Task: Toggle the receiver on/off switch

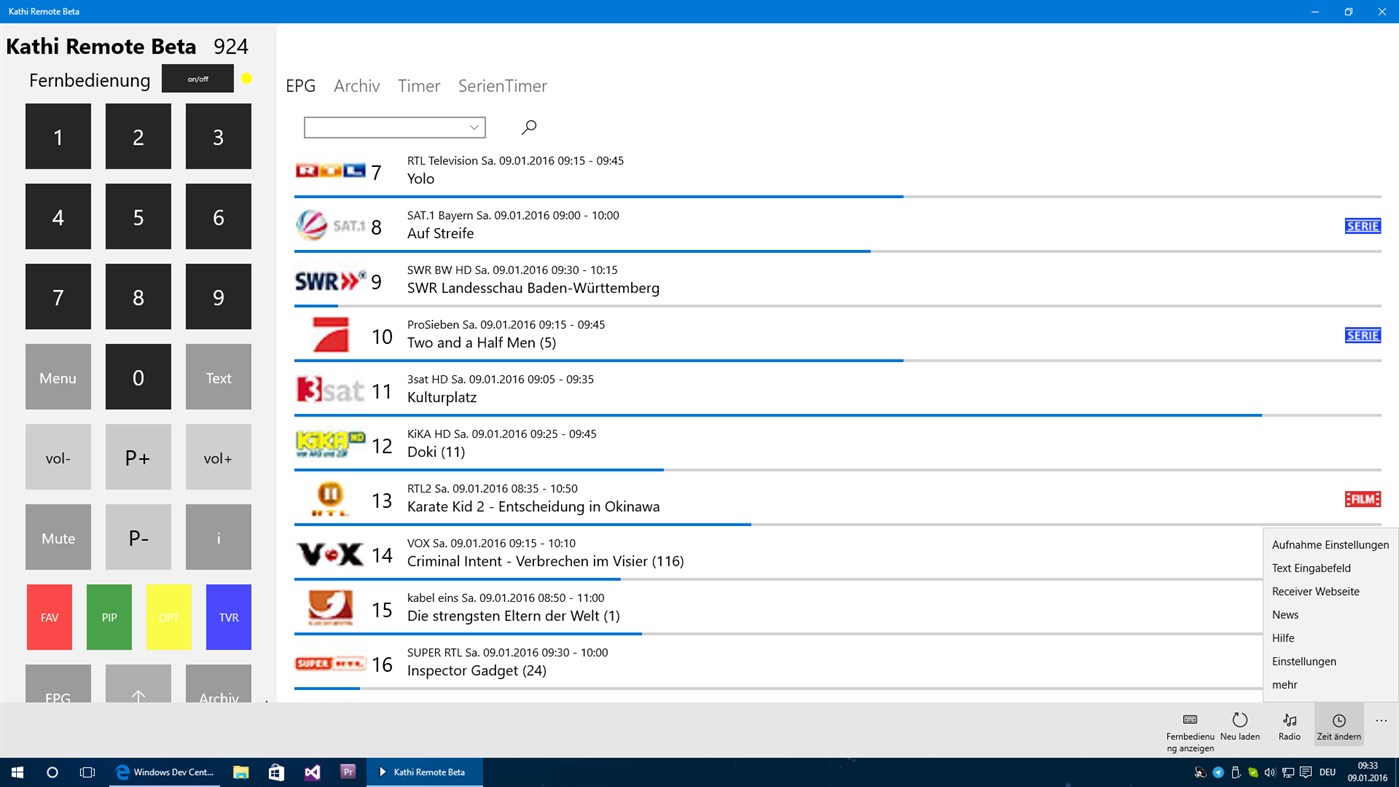Action: (197, 78)
